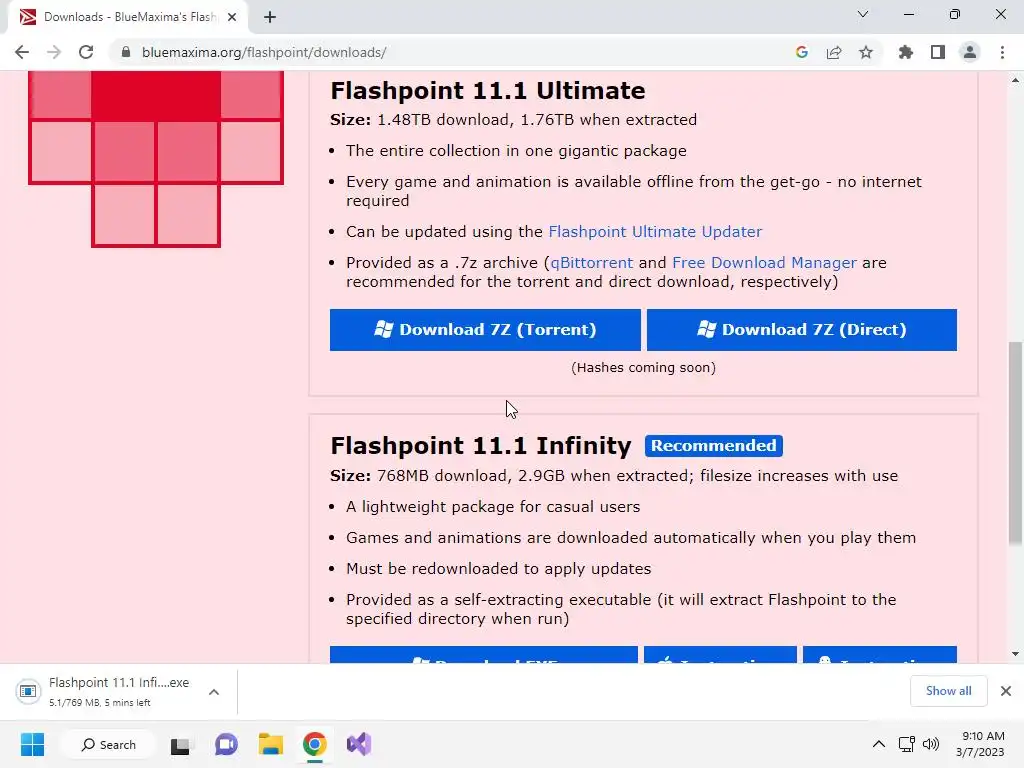This screenshot has width=1024, height=768.
Task: Expand the download item options chevron
Action: (214, 692)
